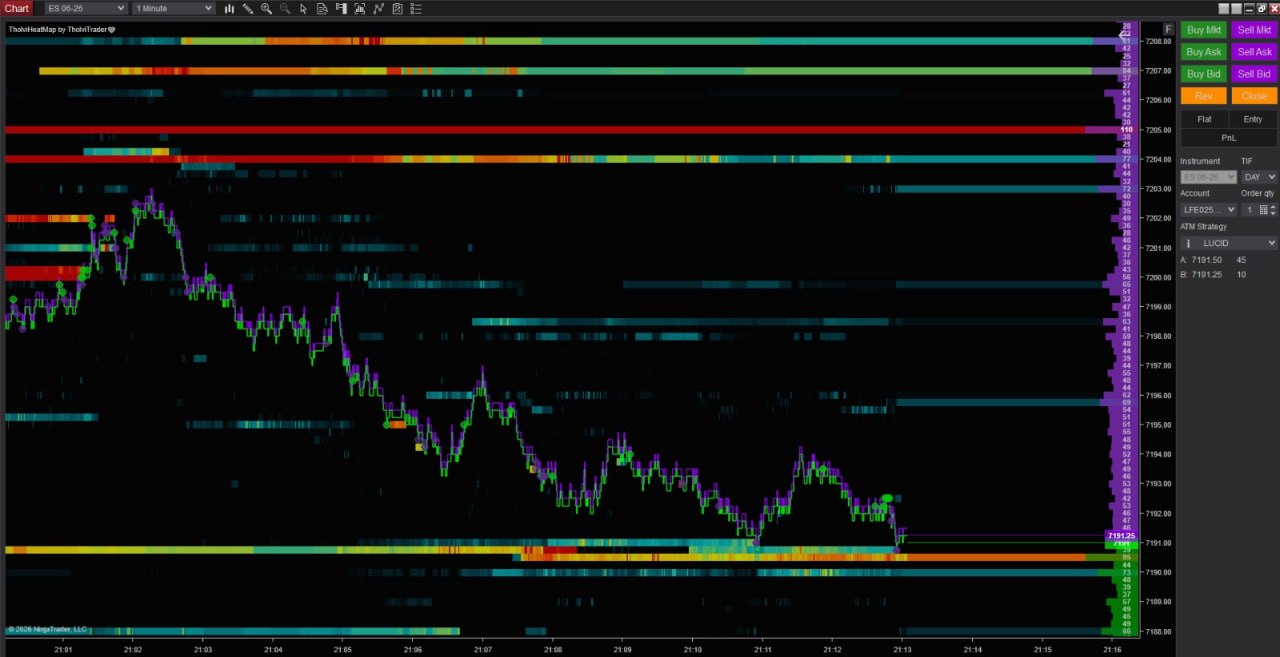Click the 7208.00 price axis label
This screenshot has height=657, width=1280.
(1159, 41)
